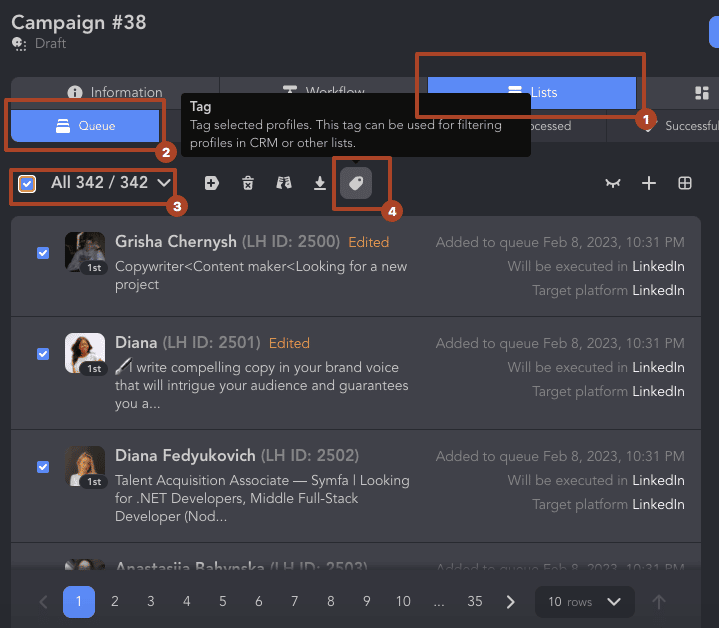719x628 pixels.
Task: Click Copywriter<Content maker headline text
Action: tap(261, 275)
